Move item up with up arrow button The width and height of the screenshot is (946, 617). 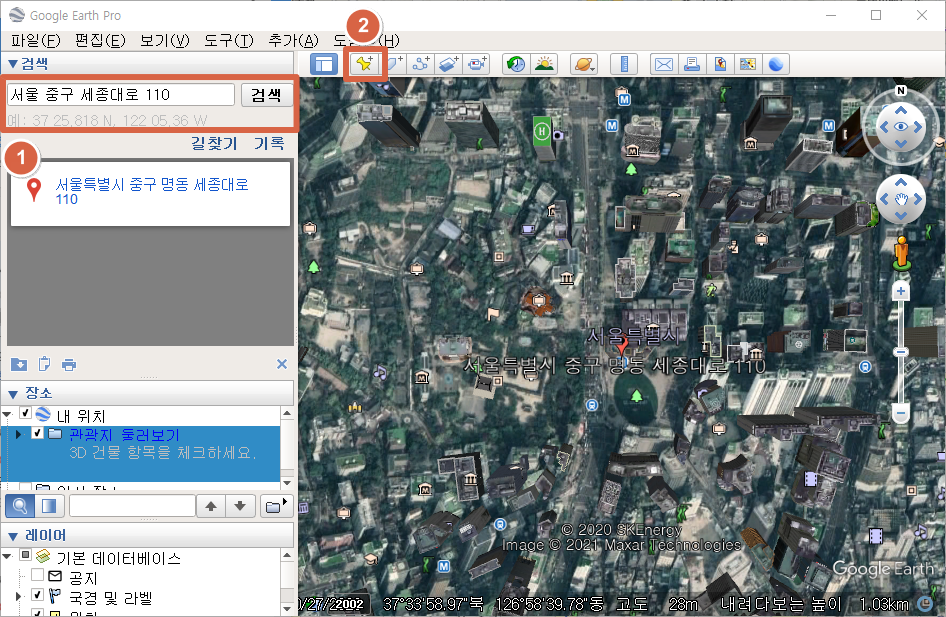[211, 505]
